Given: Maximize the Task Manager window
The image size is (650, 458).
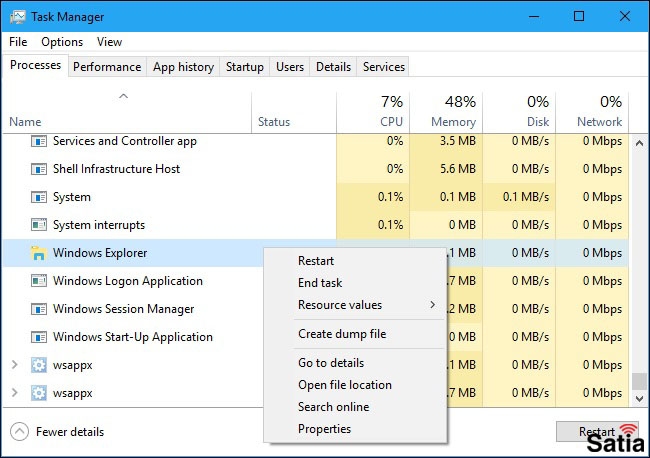Looking at the screenshot, I should pos(579,17).
